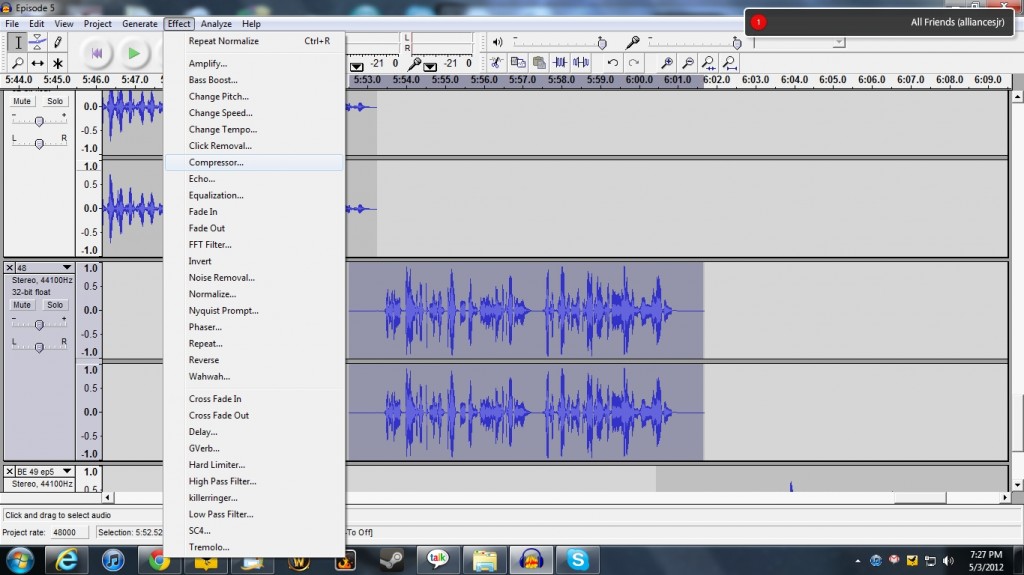Toggle Mute on track 48
1024x575 pixels.
22,305
